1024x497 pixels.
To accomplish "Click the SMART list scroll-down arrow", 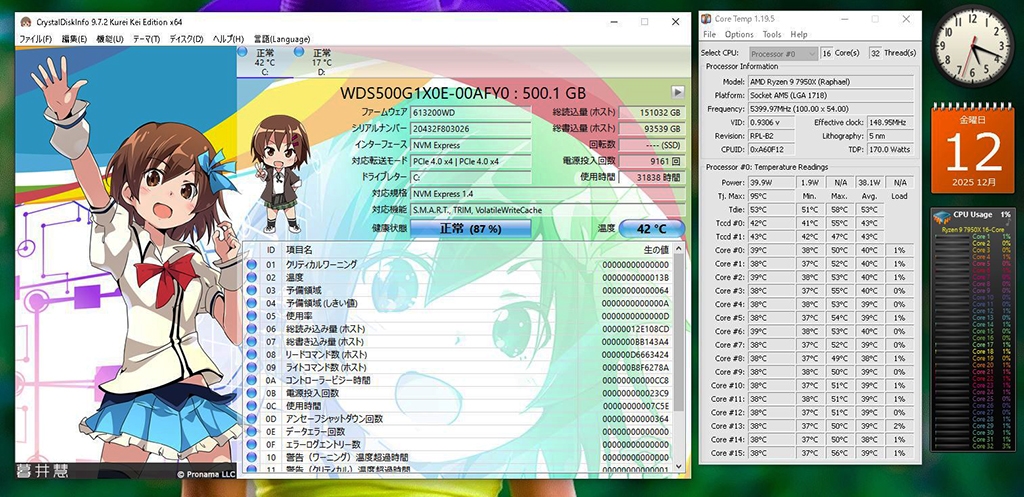I will pyautogui.click(x=679, y=466).
